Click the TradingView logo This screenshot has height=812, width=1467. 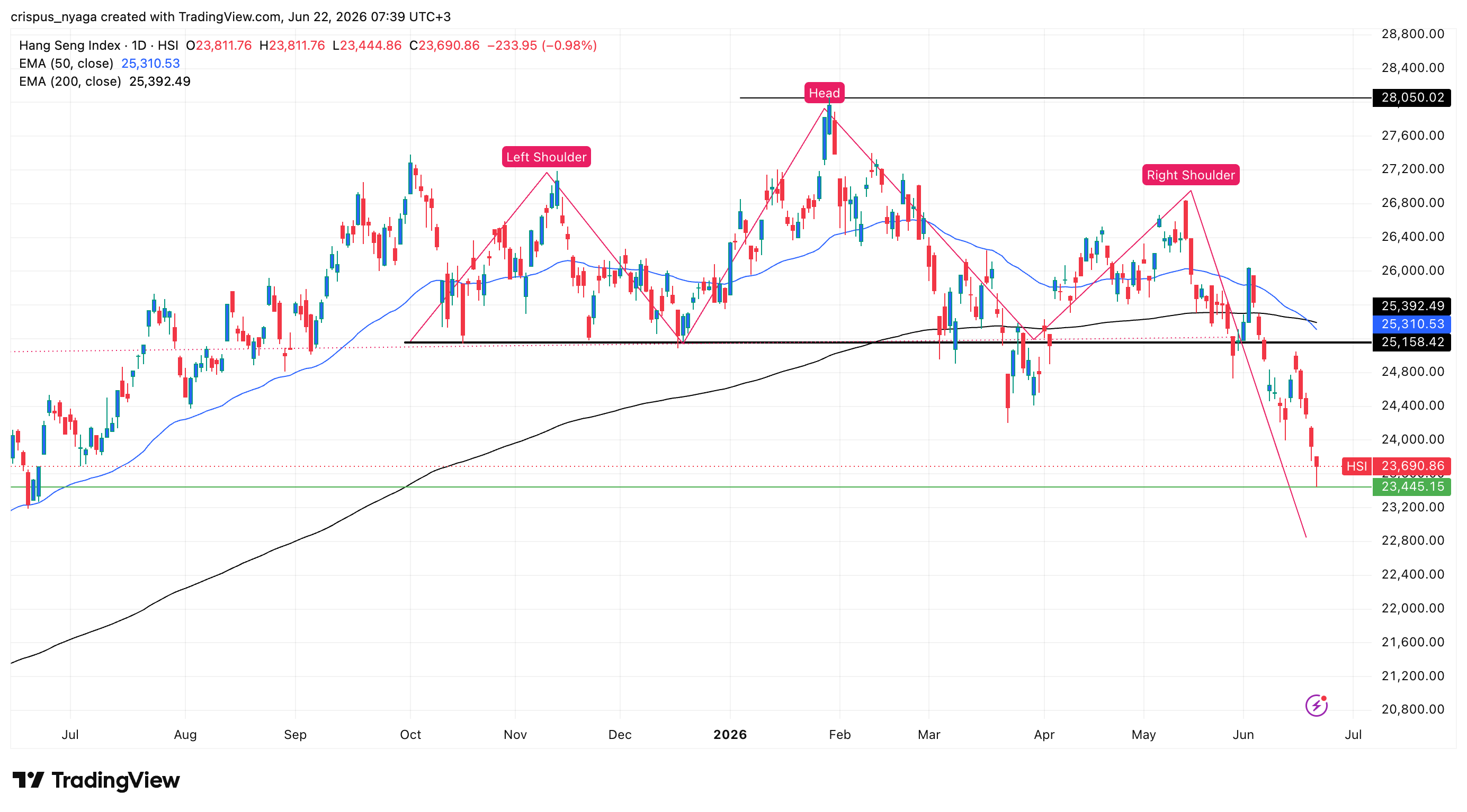[x=96, y=780]
